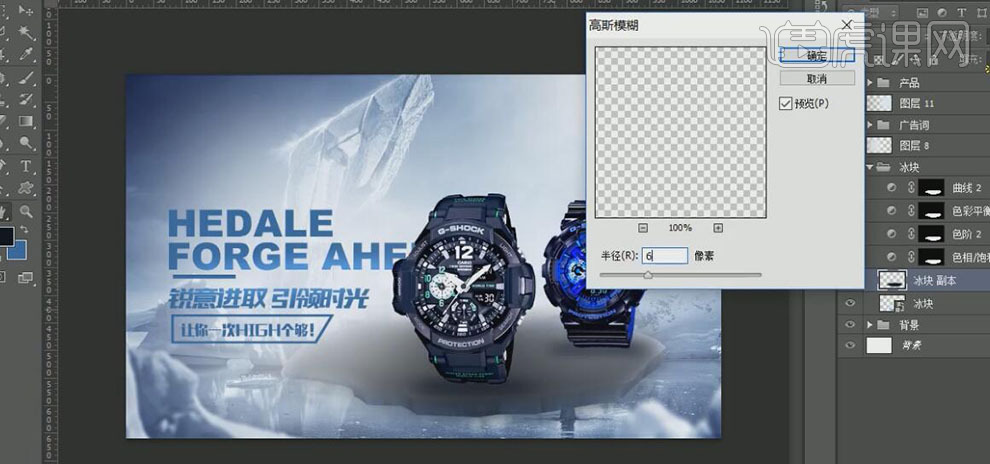Zoom in the Gaussian blur preview
This screenshot has width=990, height=464.
tap(718, 228)
